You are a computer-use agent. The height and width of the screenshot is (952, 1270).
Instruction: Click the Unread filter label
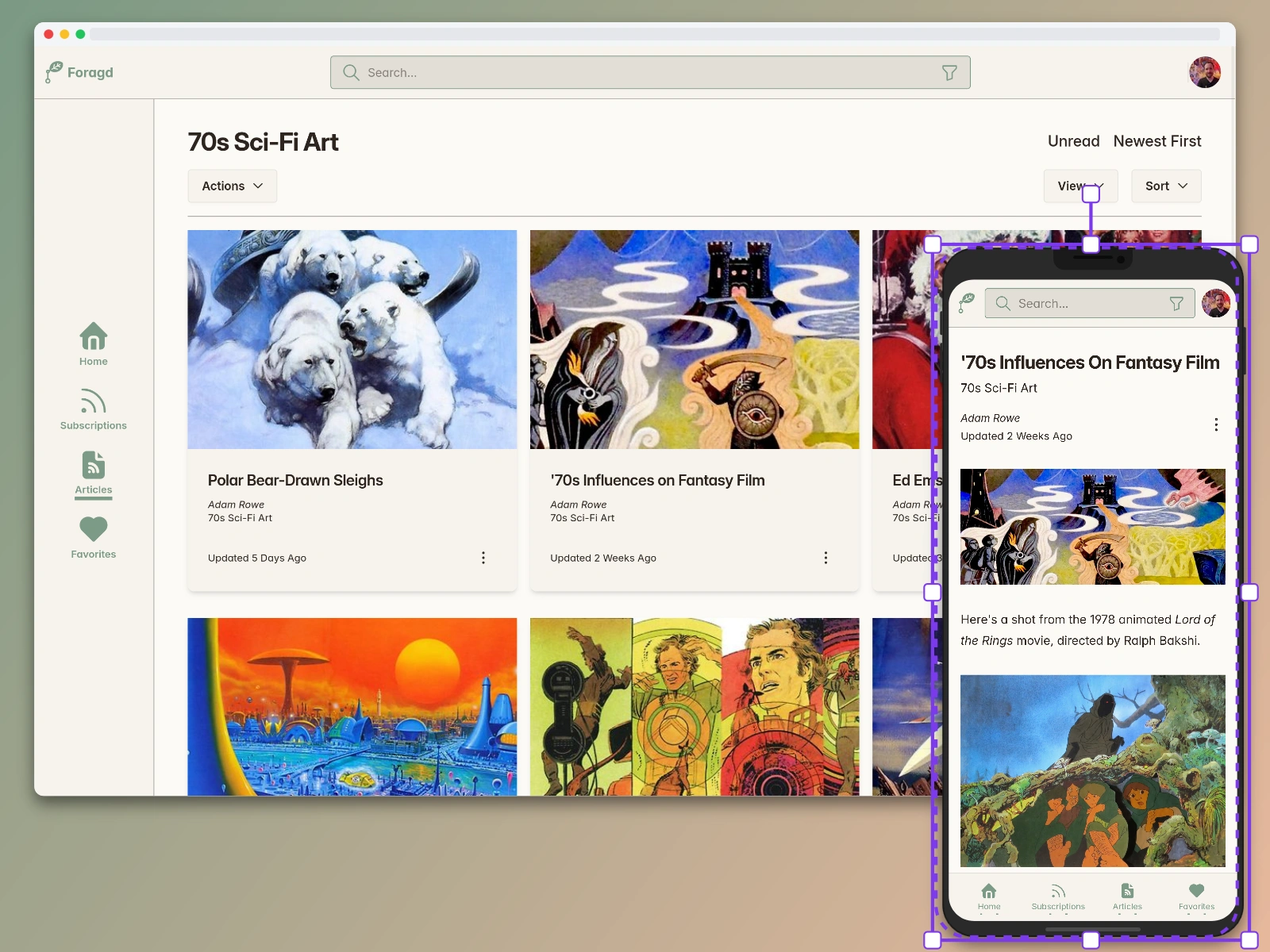[x=1073, y=141]
